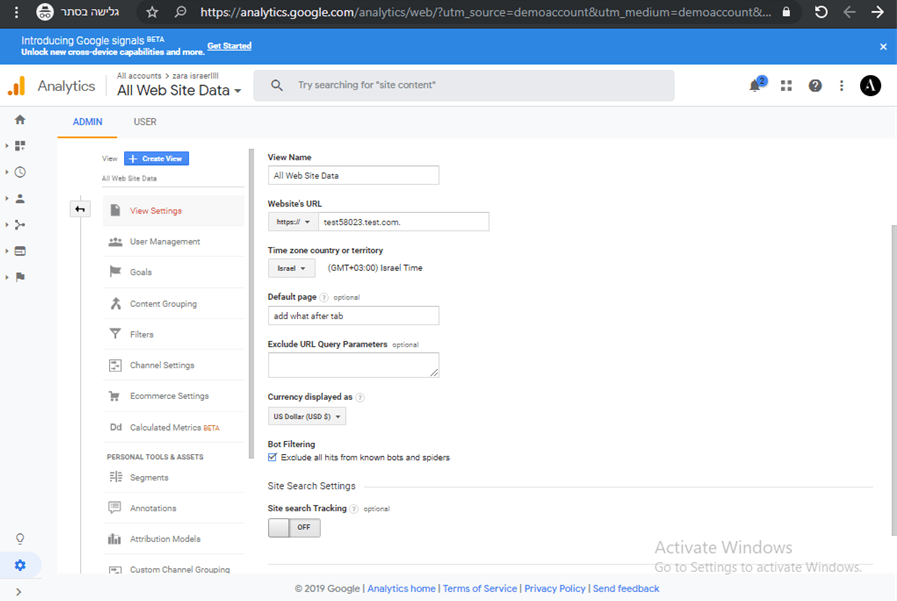Open the Israel time zone country dropdown

(291, 268)
